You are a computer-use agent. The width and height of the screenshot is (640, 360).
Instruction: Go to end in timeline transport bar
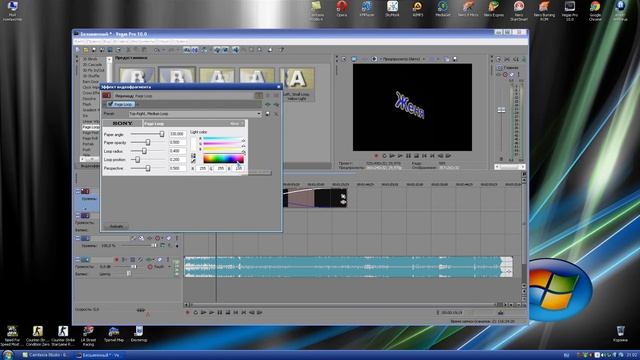pyautogui.click(x=244, y=312)
